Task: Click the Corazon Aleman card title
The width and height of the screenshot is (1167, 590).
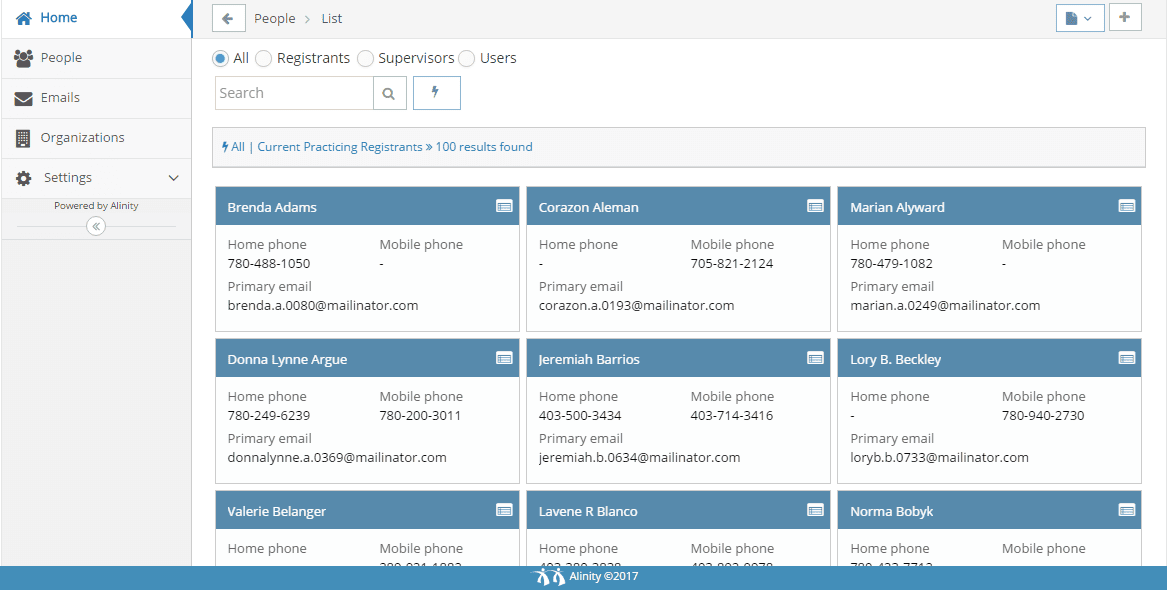Action: 589,208
